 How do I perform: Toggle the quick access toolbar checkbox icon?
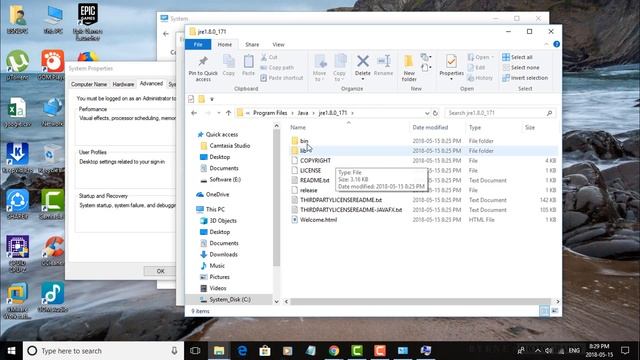(x=191, y=99)
